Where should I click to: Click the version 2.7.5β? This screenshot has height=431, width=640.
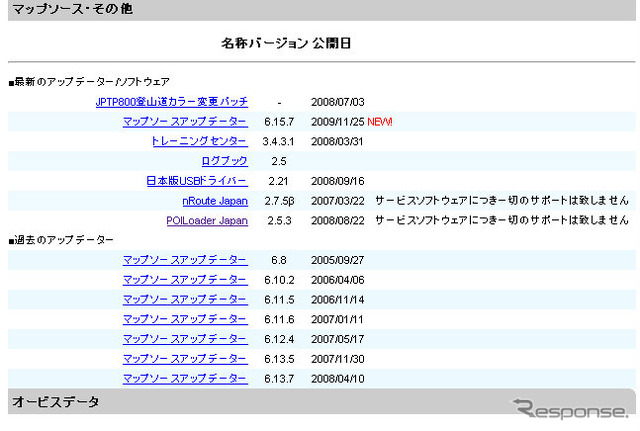click(x=279, y=201)
